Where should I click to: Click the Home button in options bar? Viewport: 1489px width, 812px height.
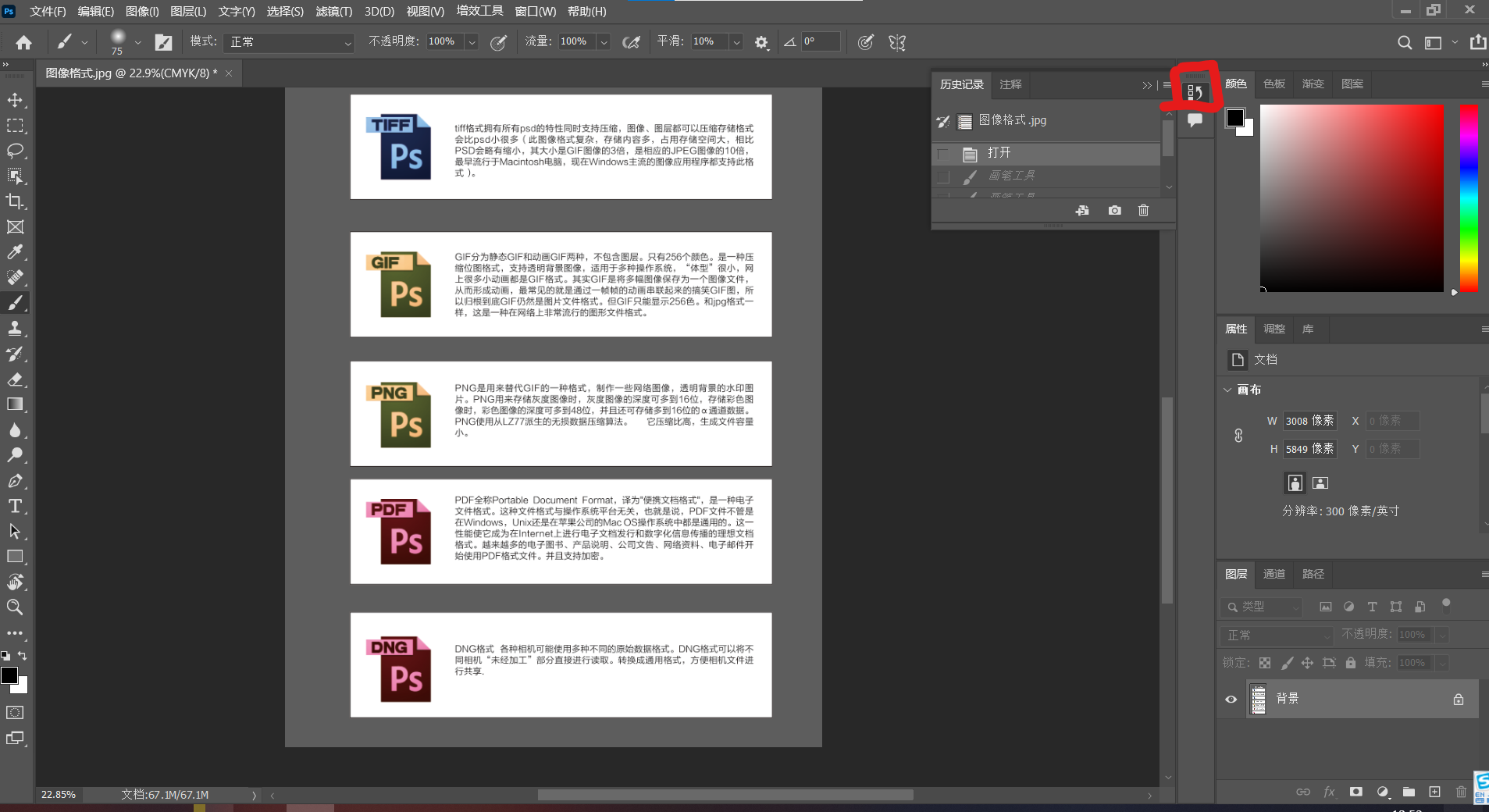24,42
